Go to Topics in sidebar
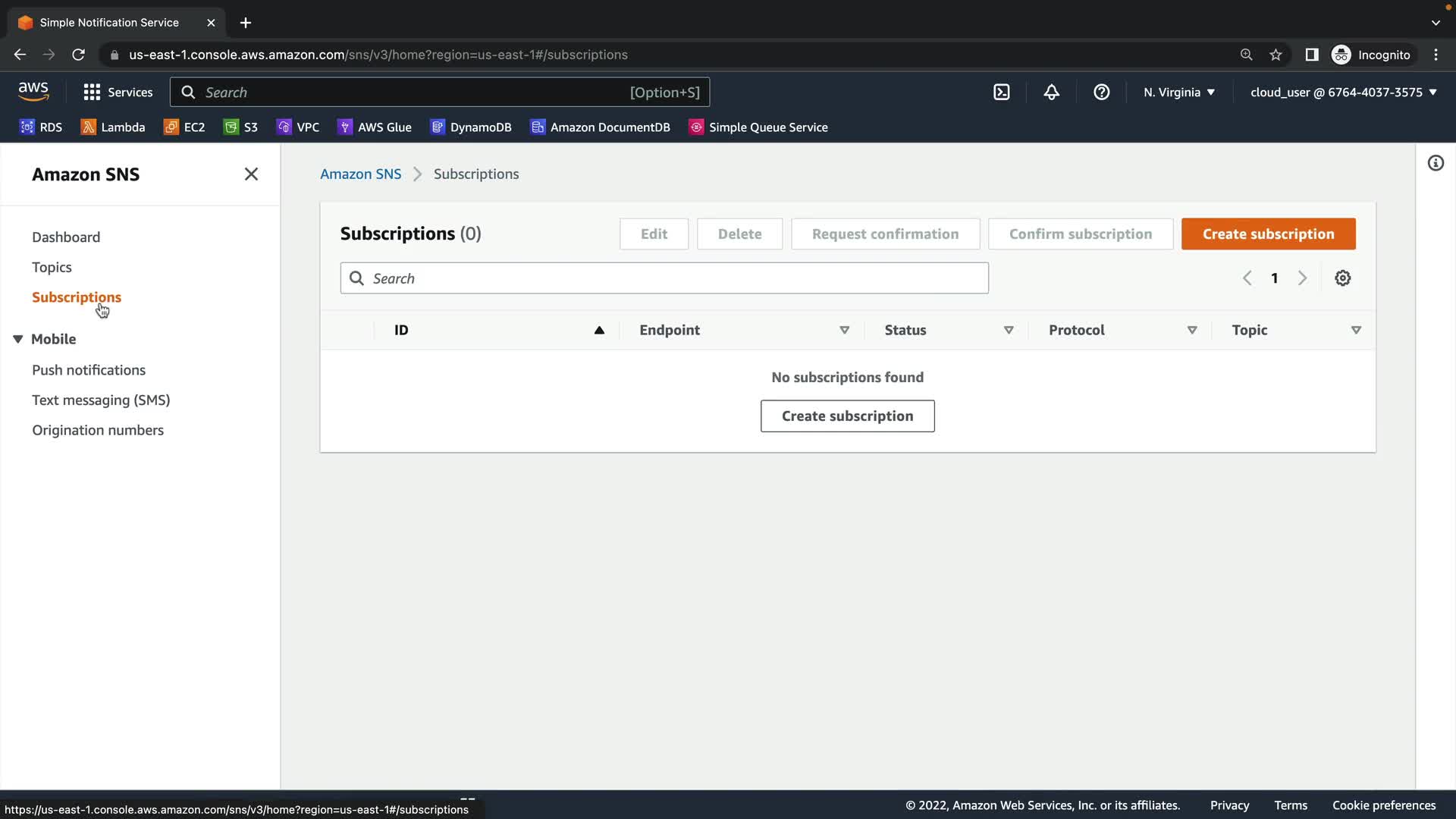This screenshot has height=819, width=1456. tap(52, 267)
